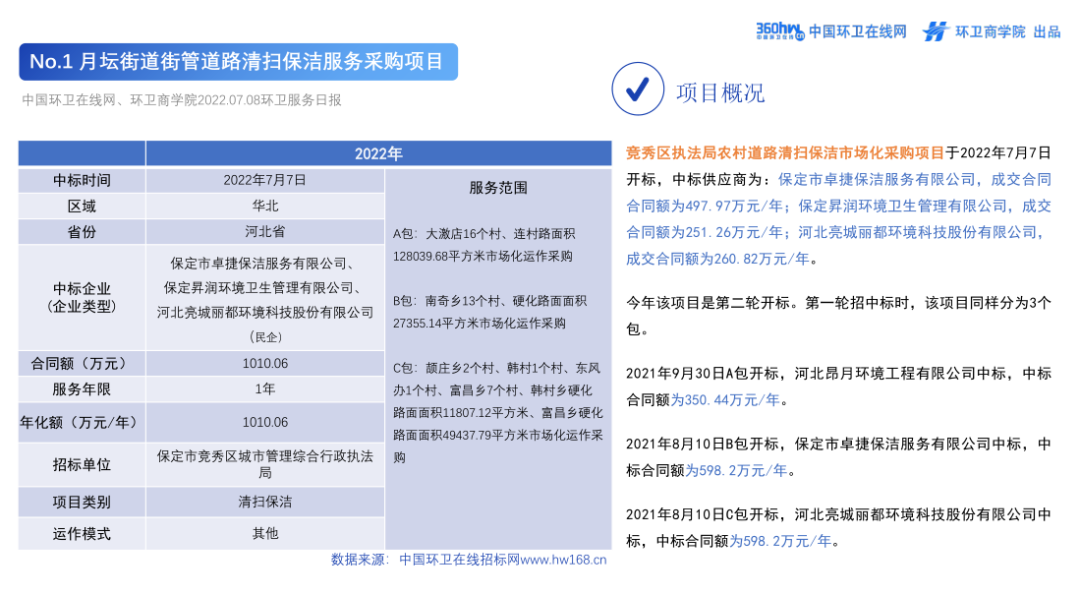1080x595 pixels.
Task: Click the 中标企业（企业类型） row label
Action: pos(82,298)
